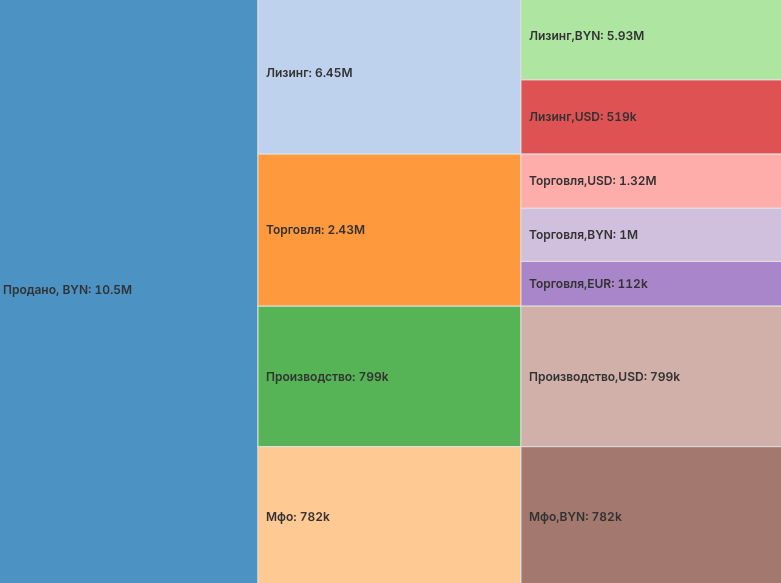This screenshot has width=781, height=583.
Task: Click the "Продано, BYN: 10.5M" text label
Action: tap(68, 290)
